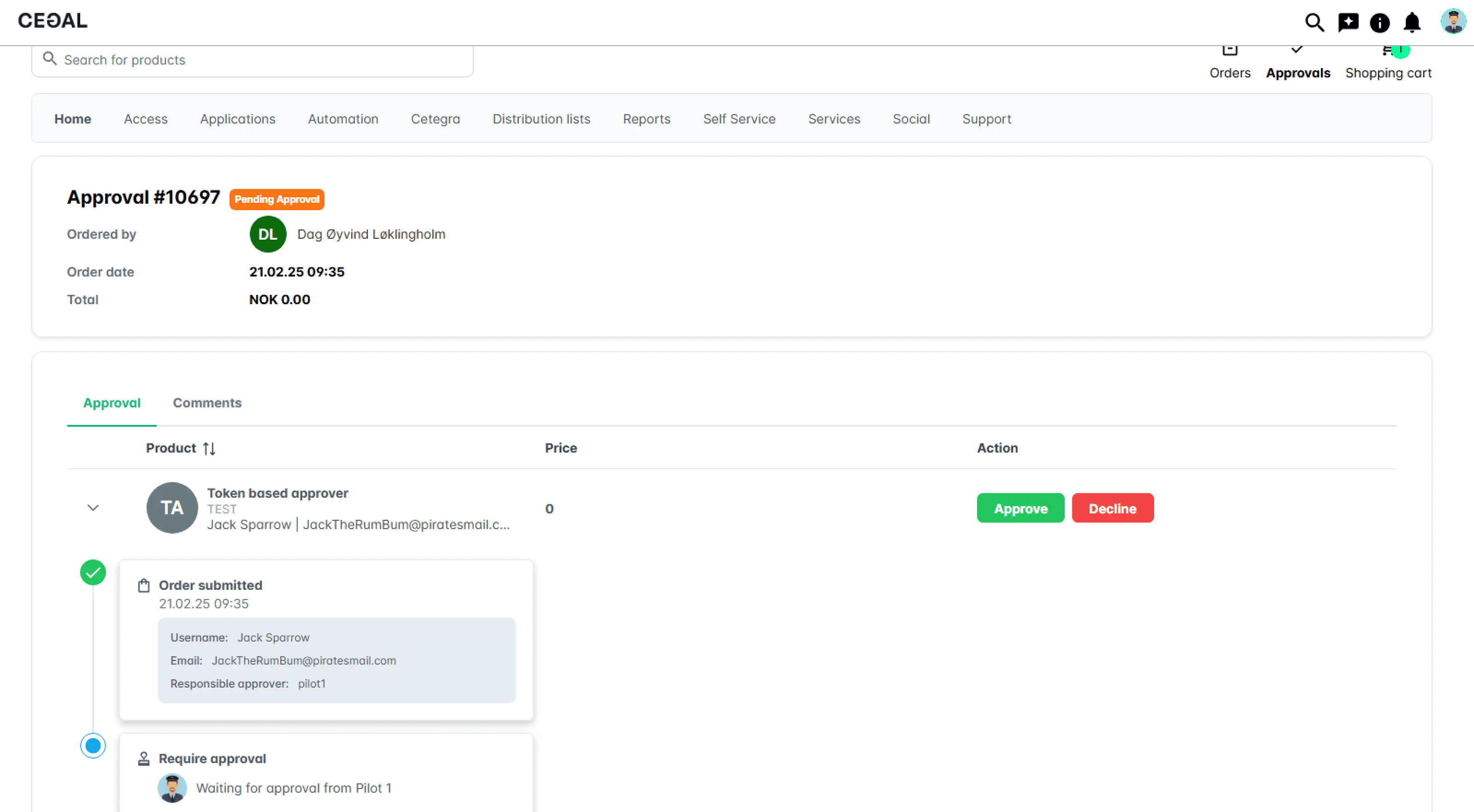Screen dimensions: 1474x812
Task: Open the Orders icon
Action: coord(1230,51)
